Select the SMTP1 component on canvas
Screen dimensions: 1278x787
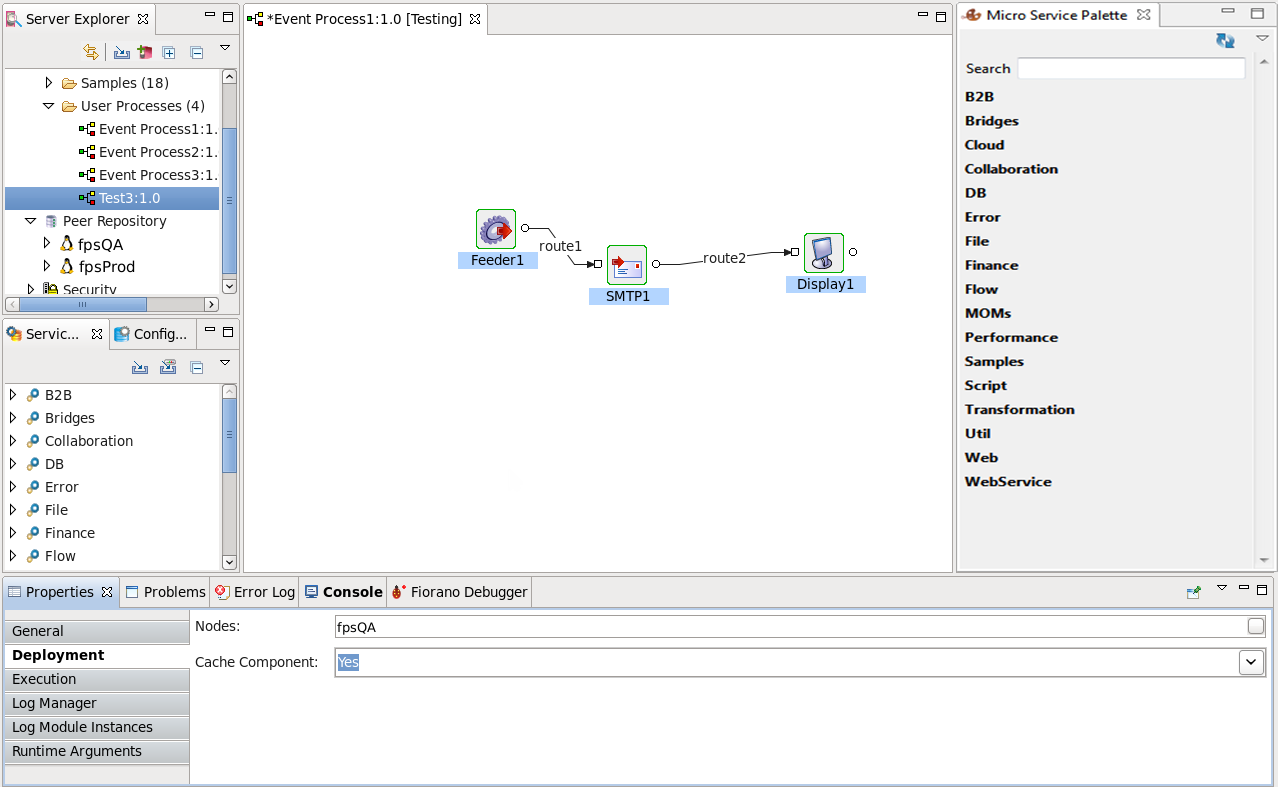pyautogui.click(x=627, y=265)
